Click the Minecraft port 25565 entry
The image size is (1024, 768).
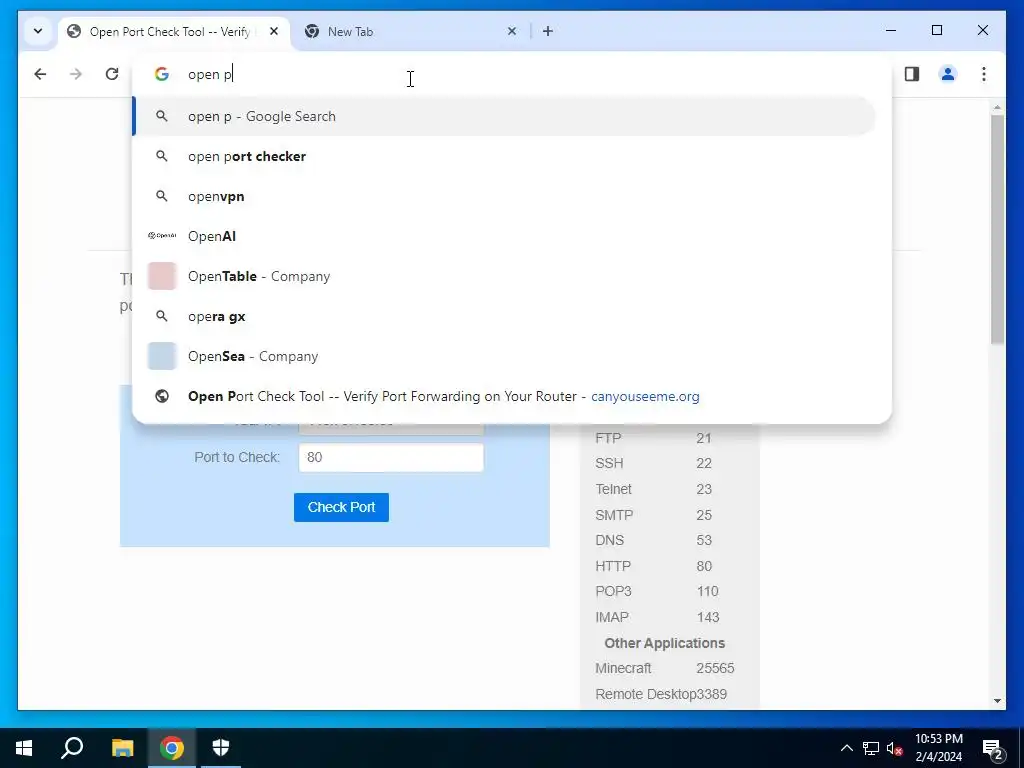click(x=665, y=669)
